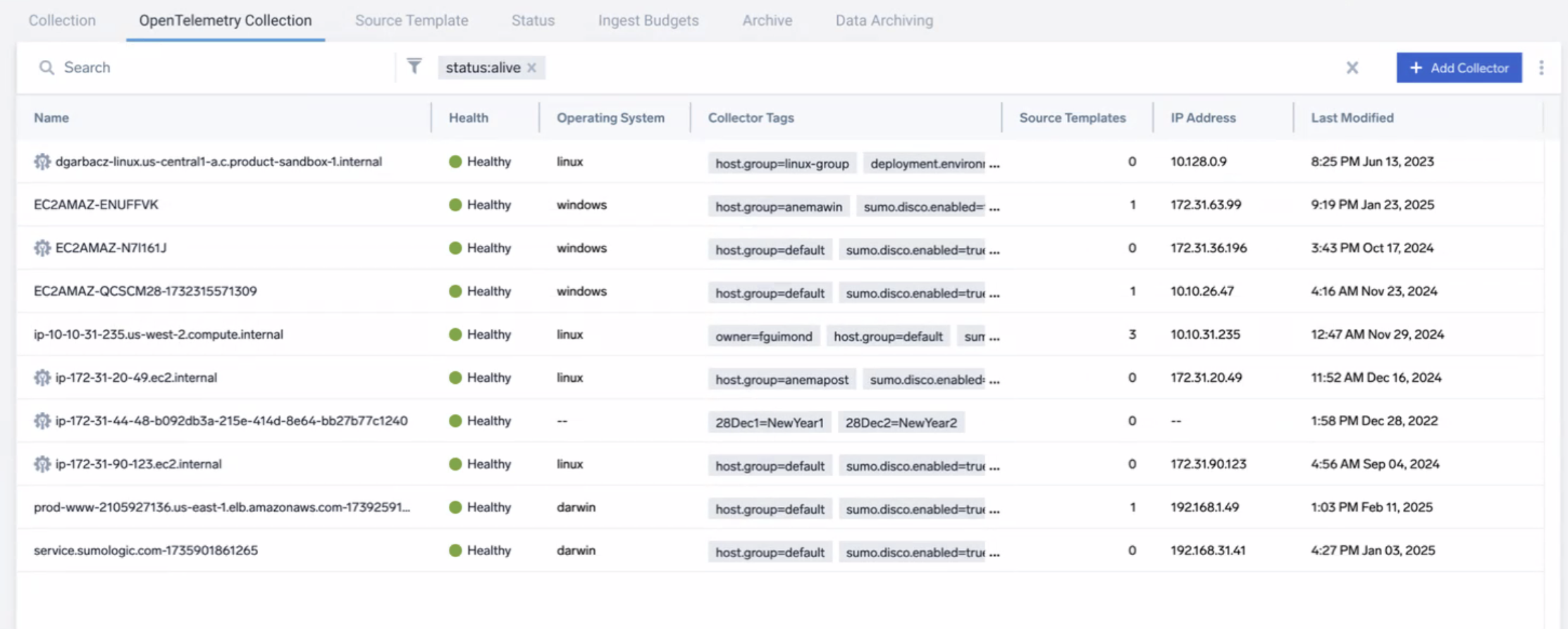Open the kebab more-options menu
Screen dimensions: 1568x629
click(1541, 68)
